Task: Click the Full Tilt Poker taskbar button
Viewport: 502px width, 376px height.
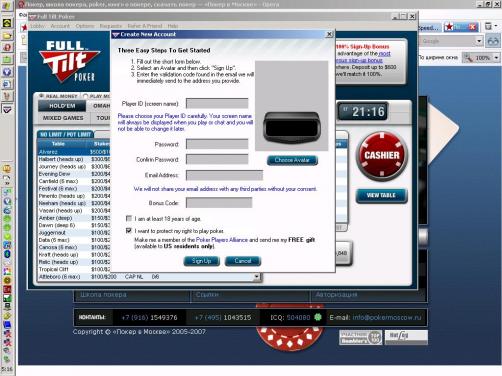Action: click(x=7, y=109)
